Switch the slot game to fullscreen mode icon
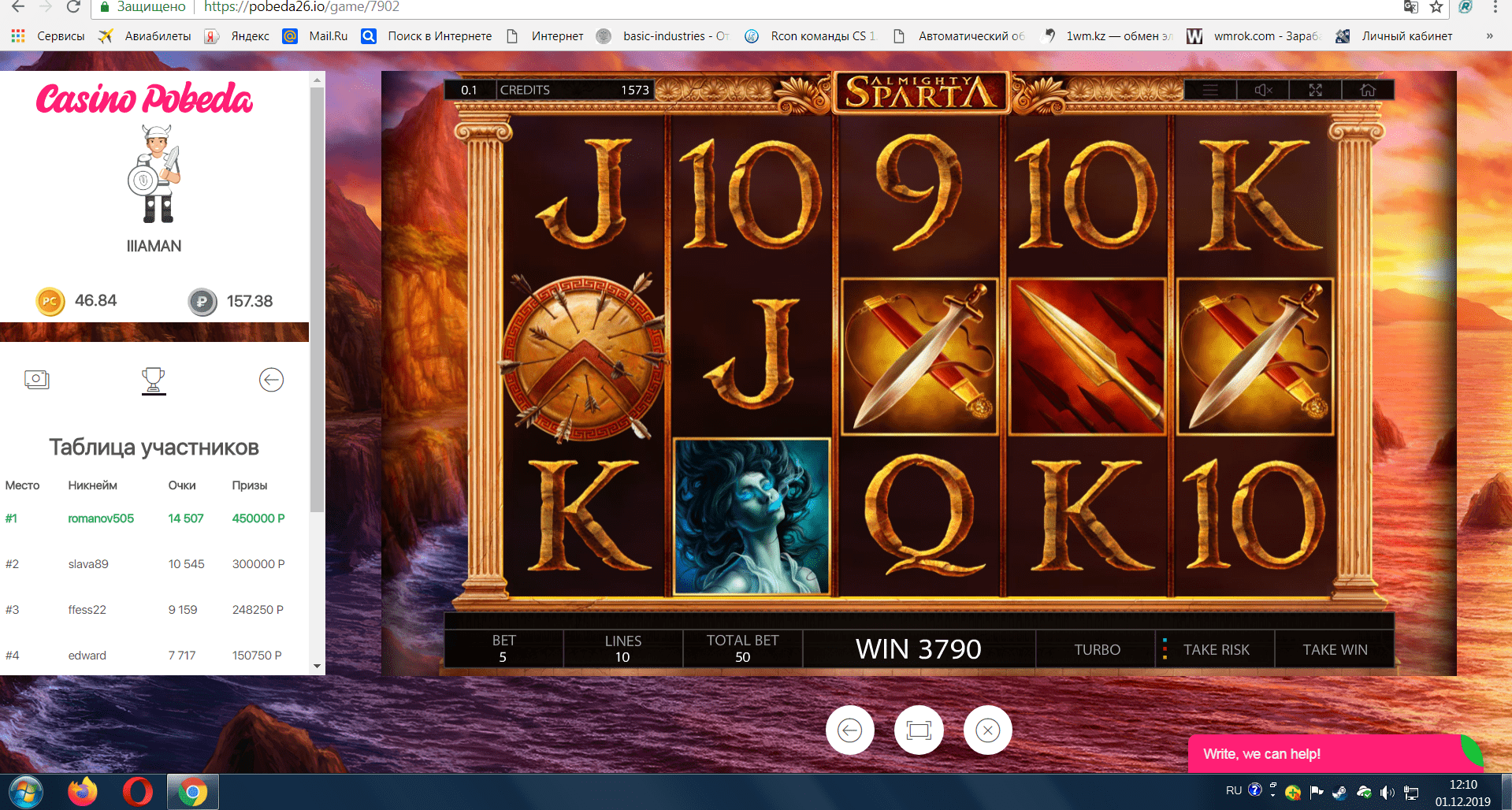Viewport: 1512px width, 810px height. pyautogui.click(x=1316, y=90)
